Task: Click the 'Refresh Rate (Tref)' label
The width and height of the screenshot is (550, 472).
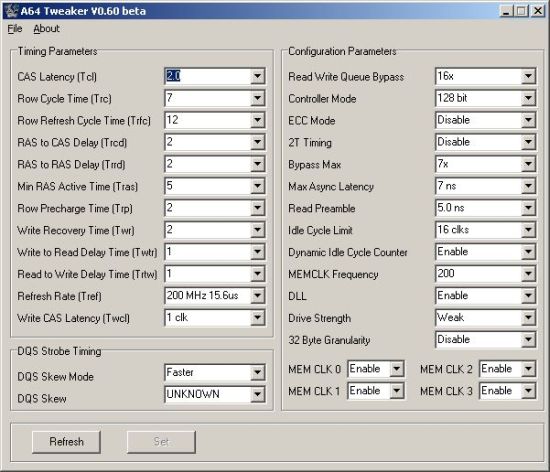Action: [x=59, y=296]
